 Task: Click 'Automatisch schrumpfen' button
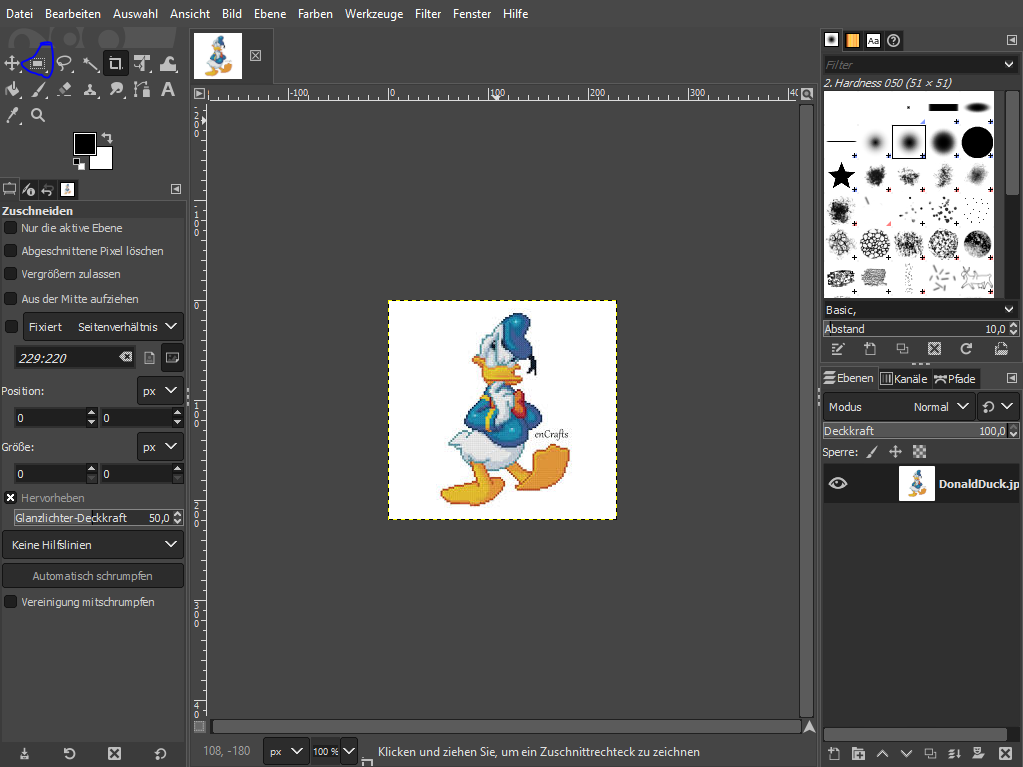tap(92, 576)
